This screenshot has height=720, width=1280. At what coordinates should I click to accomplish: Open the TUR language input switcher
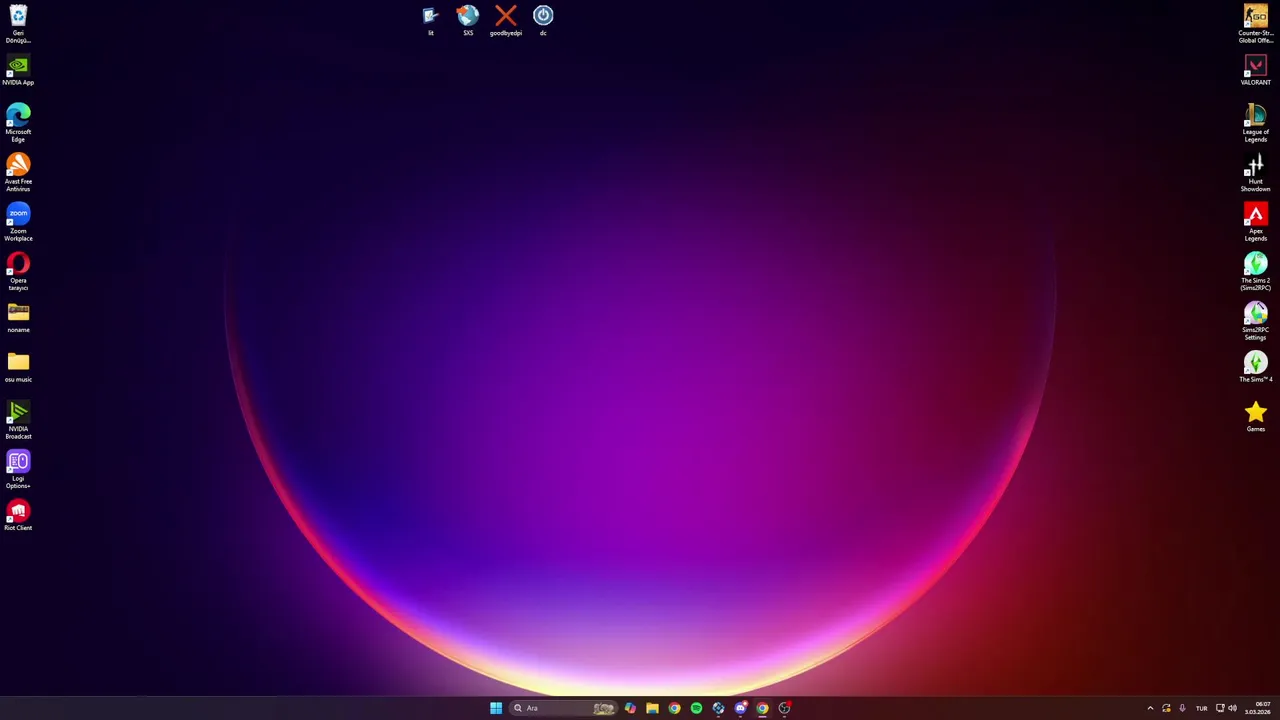(x=1202, y=708)
